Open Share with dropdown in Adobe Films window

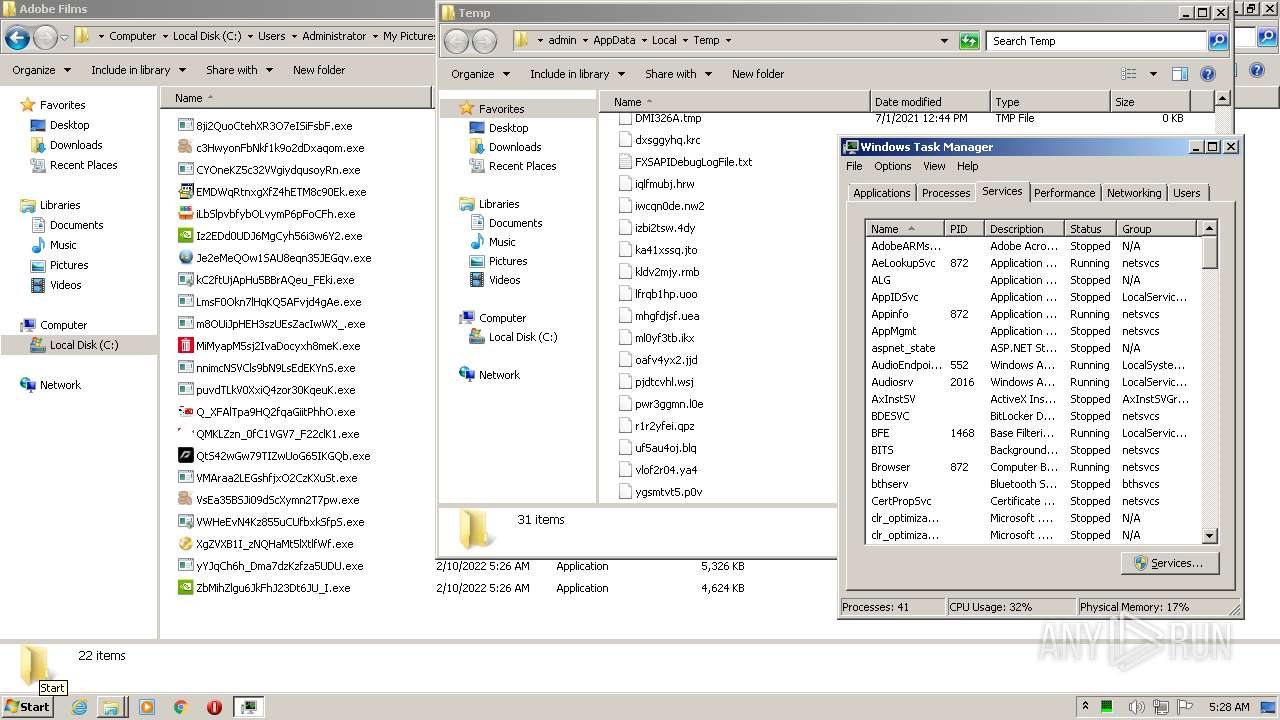tap(238, 70)
